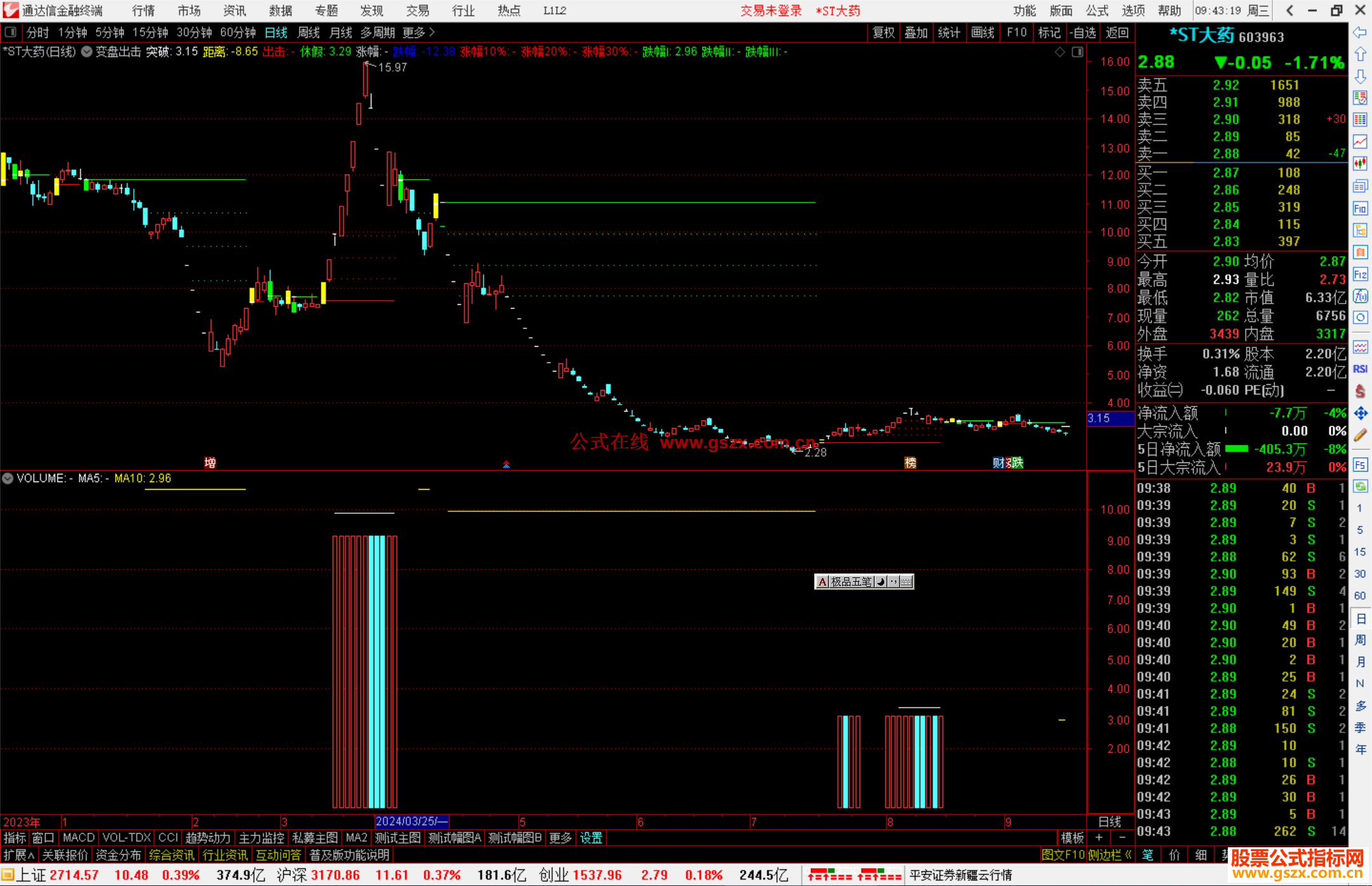The image size is (1372, 886).
Task: Toggle the diamond marker icon above chart
Action: pos(1059,52)
